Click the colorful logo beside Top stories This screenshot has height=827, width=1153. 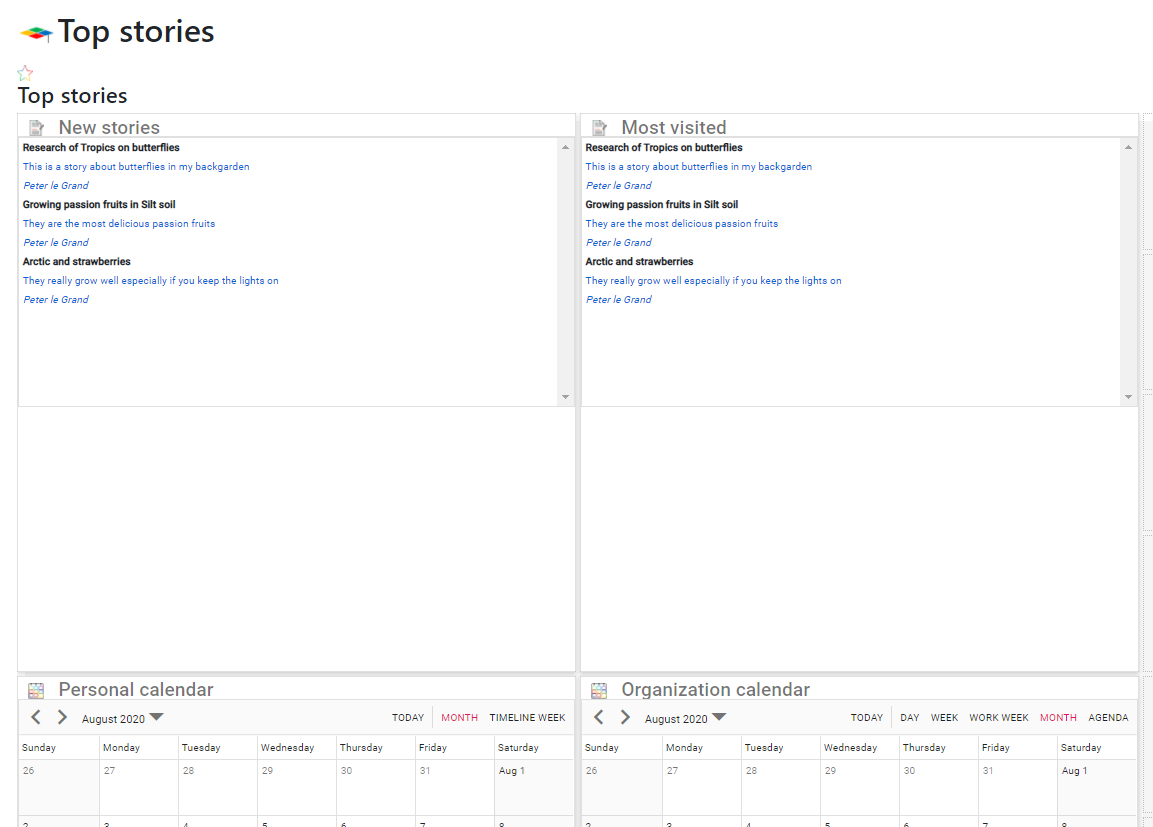tap(36, 33)
